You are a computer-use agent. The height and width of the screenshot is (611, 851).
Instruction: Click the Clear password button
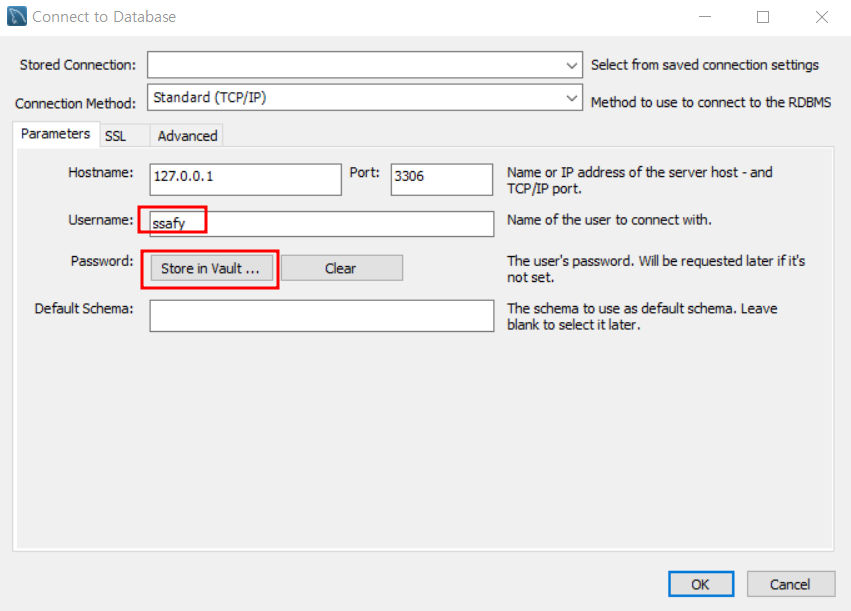click(x=342, y=268)
